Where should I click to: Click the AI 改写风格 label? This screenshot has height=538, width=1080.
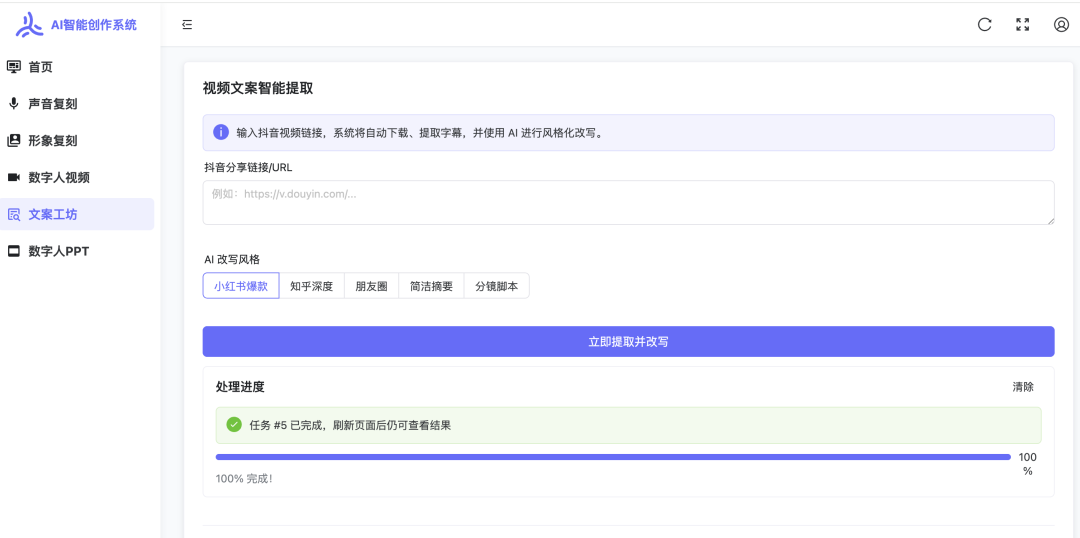pyautogui.click(x=232, y=259)
